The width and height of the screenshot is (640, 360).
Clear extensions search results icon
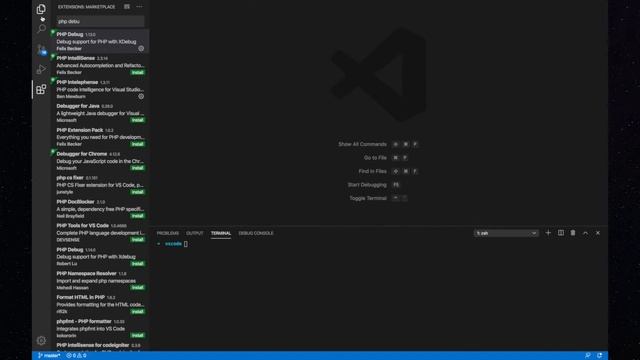127,7
